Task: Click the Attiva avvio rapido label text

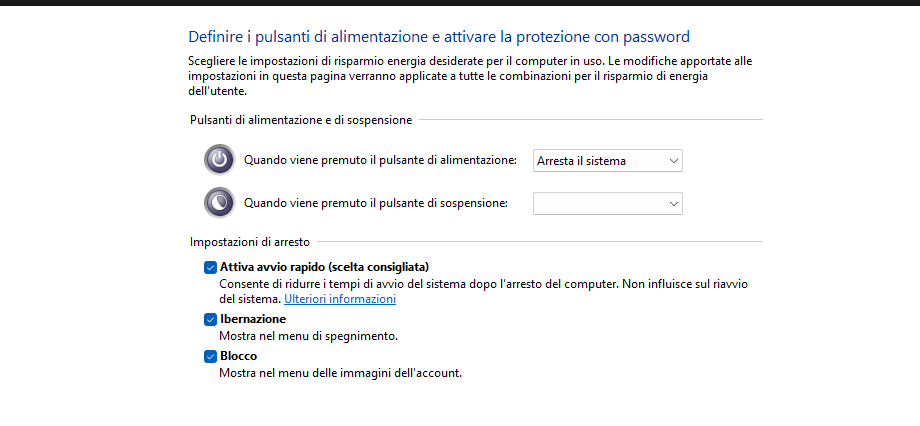Action: tap(323, 267)
